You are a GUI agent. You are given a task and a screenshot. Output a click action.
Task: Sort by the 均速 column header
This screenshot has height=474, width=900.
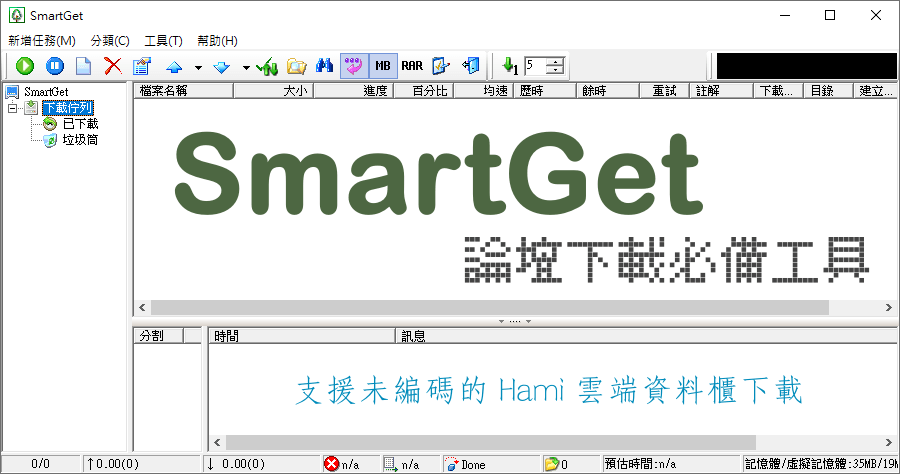coord(483,91)
